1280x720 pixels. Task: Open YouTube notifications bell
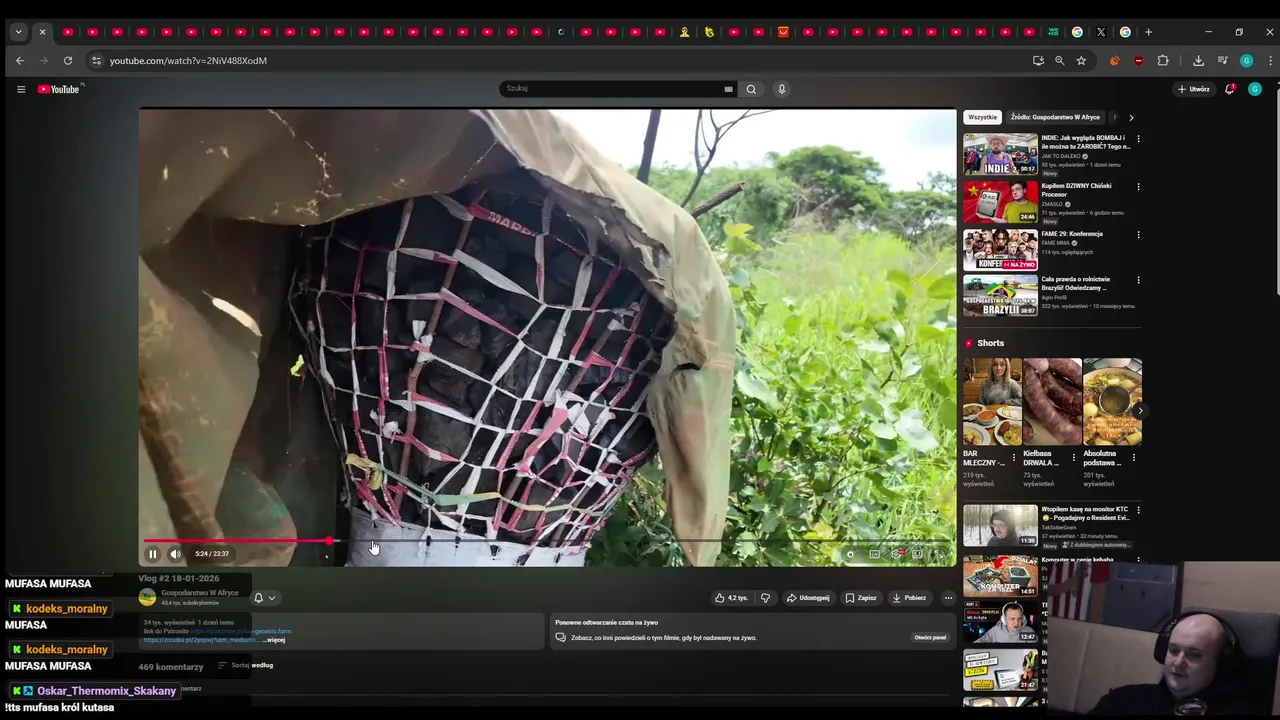1230,89
